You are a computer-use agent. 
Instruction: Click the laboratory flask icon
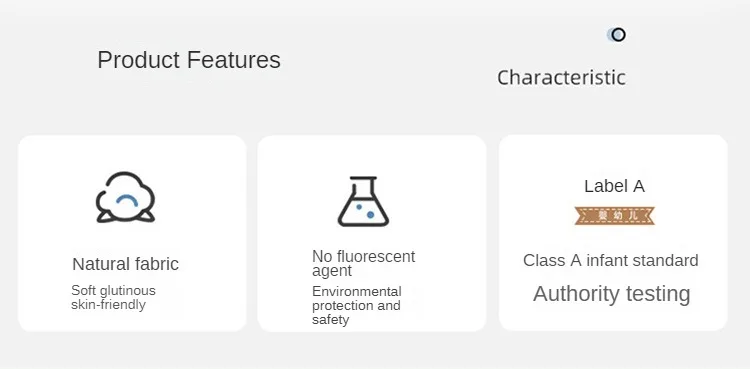364,201
